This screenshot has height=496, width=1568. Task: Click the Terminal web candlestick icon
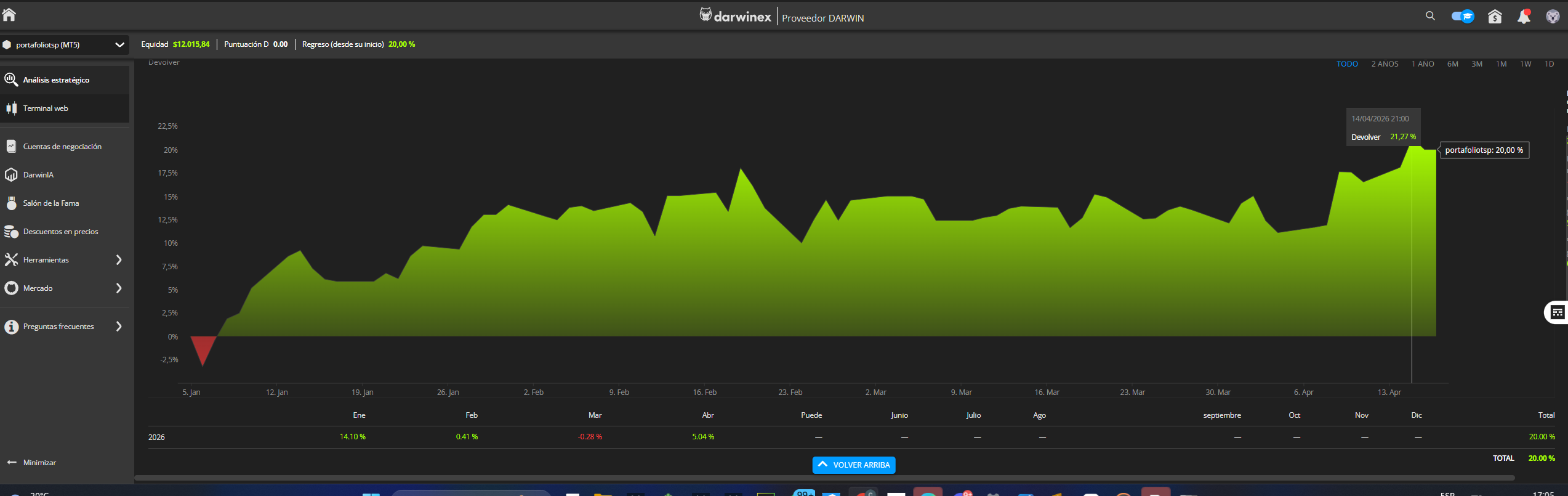[11, 108]
